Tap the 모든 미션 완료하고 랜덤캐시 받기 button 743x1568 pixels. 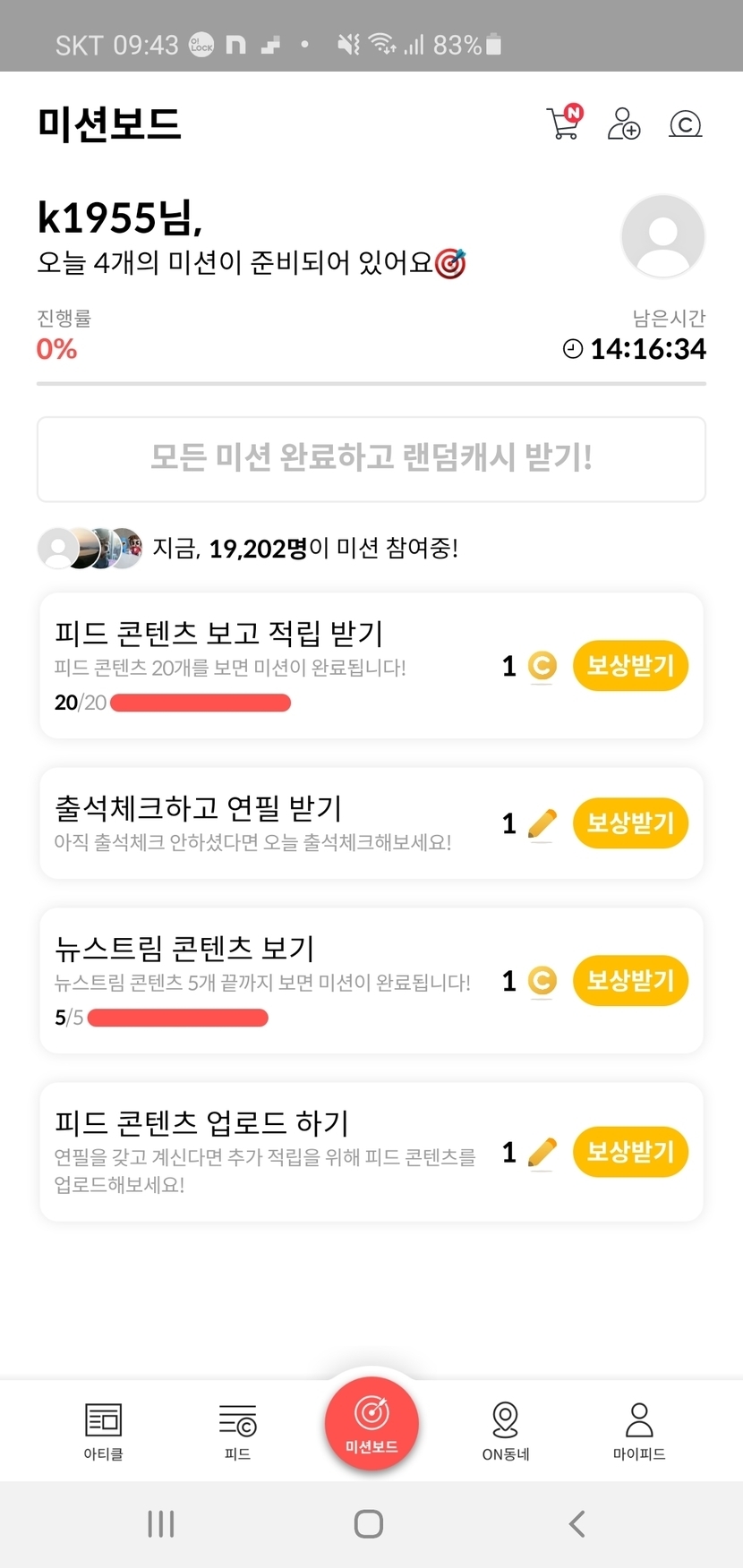pyautogui.click(x=371, y=458)
